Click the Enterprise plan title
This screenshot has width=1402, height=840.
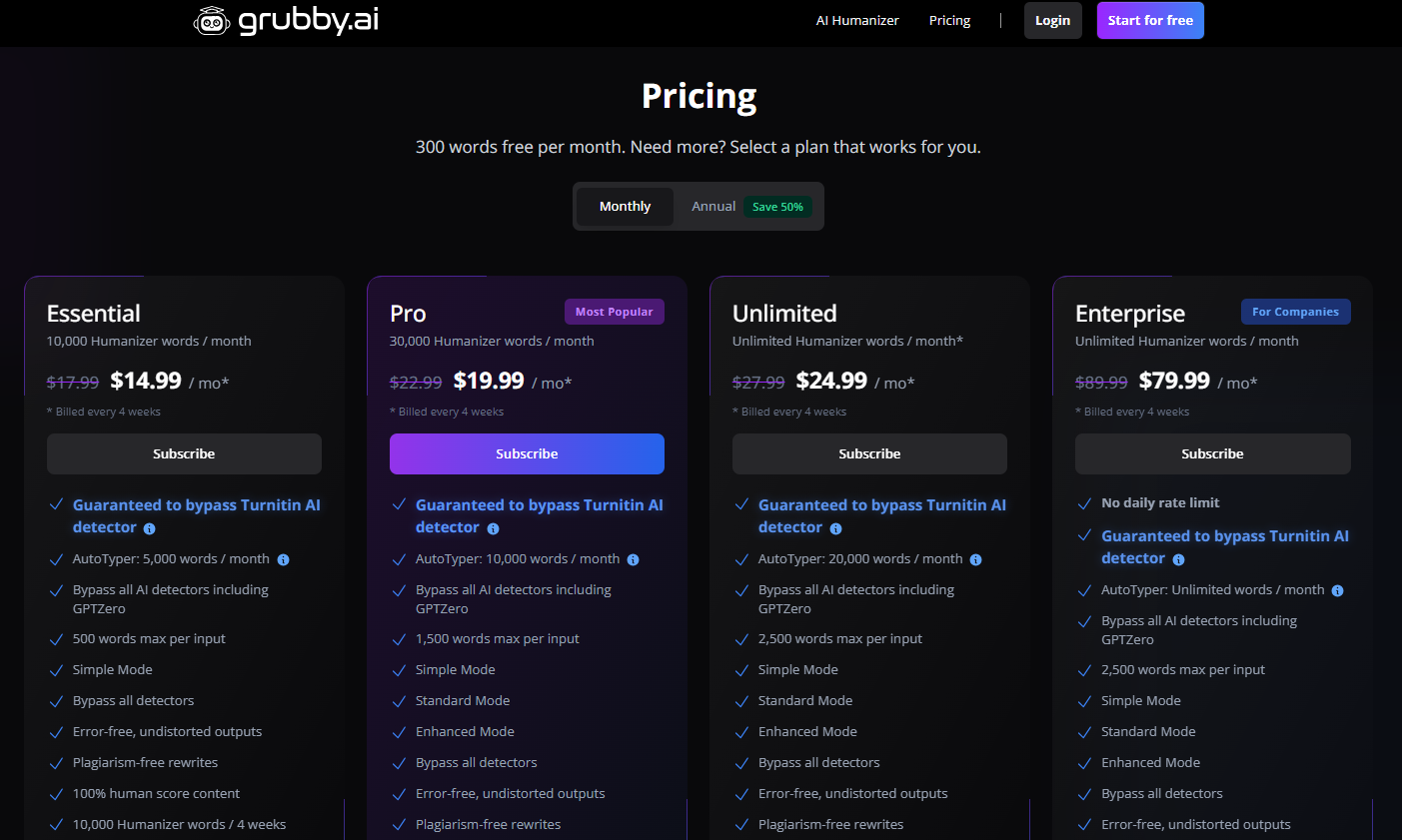[1129, 314]
